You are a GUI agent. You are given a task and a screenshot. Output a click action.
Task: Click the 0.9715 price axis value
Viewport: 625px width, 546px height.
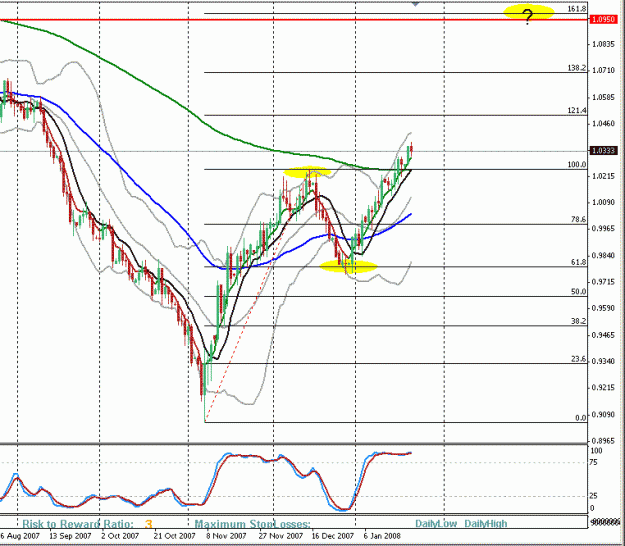(x=603, y=282)
